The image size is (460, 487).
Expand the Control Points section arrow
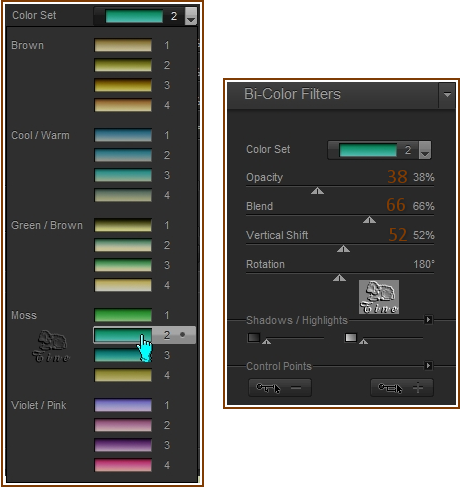(x=428, y=366)
